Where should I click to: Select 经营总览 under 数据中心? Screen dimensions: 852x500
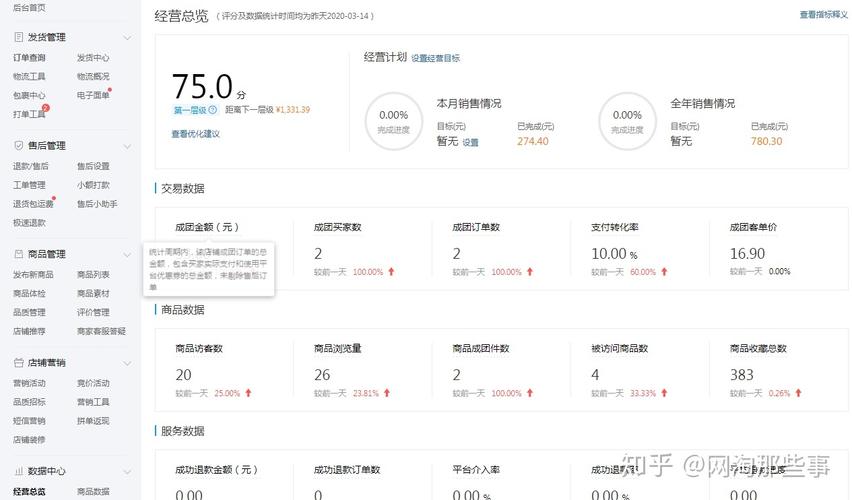pos(29,491)
